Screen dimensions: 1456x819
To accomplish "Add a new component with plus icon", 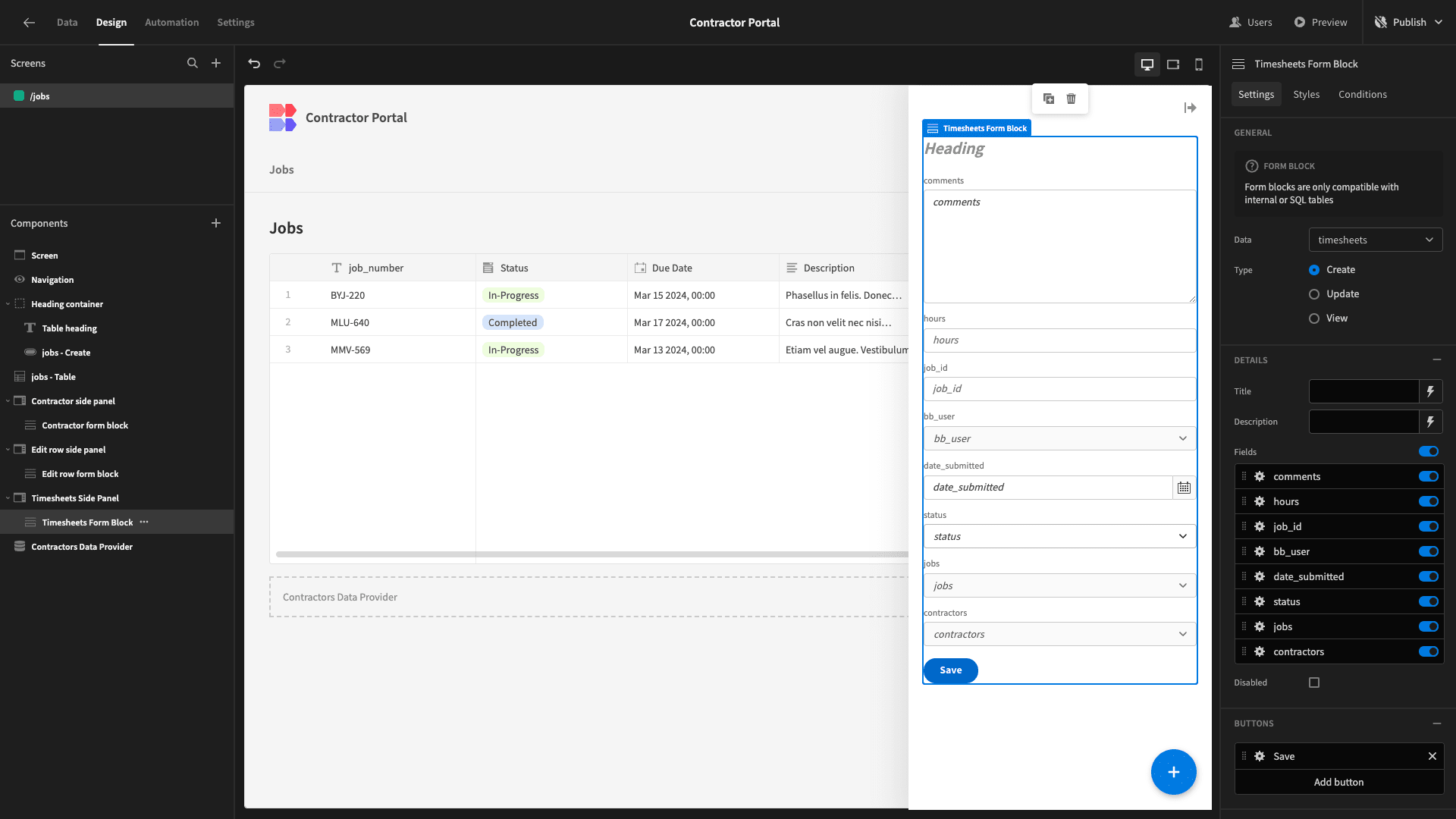I will tap(216, 224).
